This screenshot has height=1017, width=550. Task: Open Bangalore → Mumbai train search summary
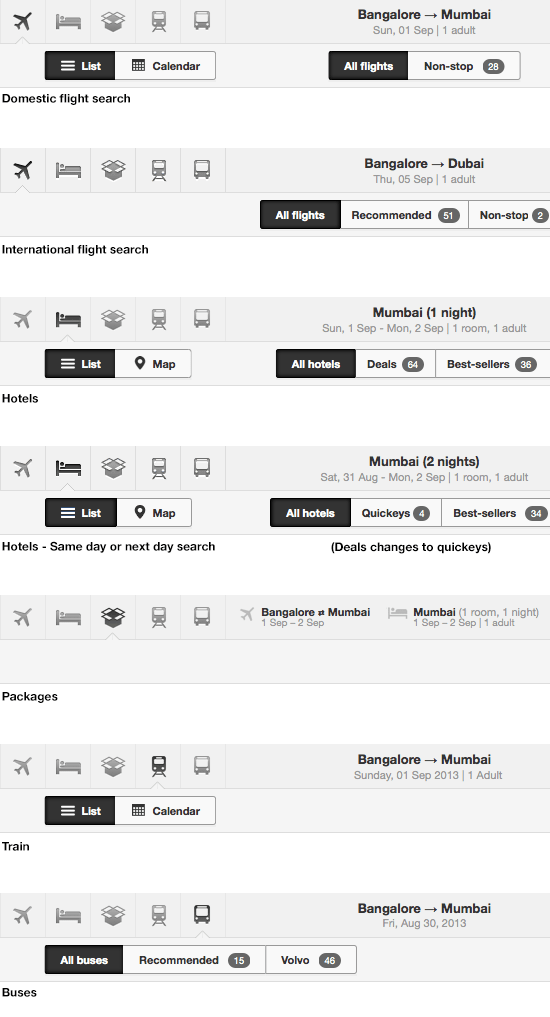click(x=424, y=767)
